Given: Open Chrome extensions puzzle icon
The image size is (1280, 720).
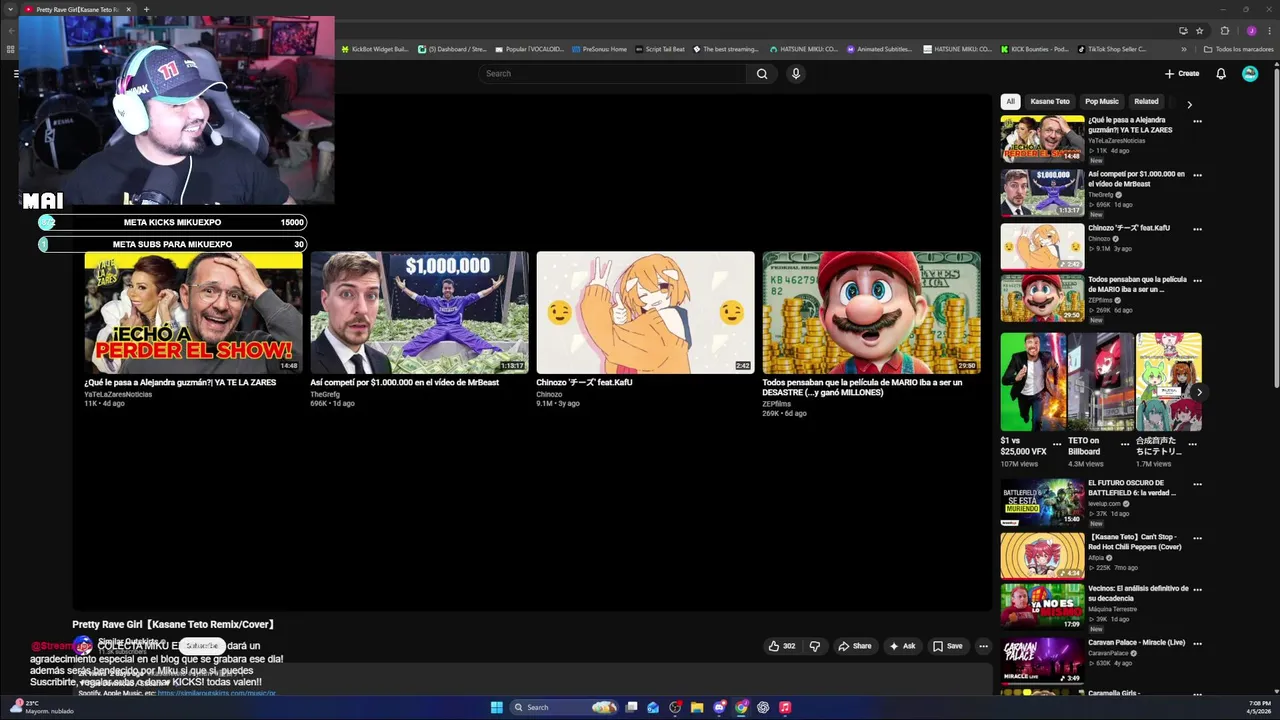Looking at the screenshot, I should [x=1225, y=31].
